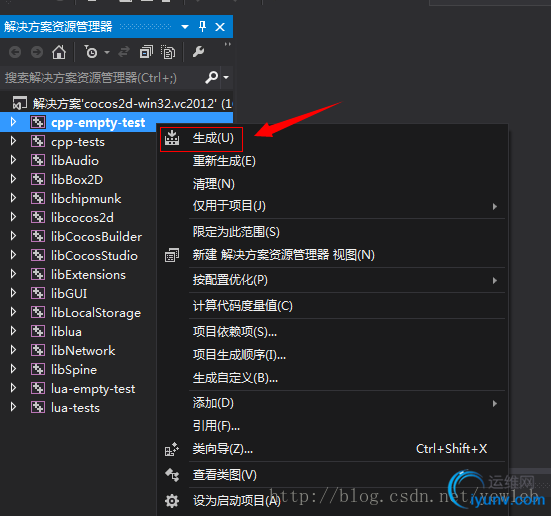
Task: Choose 引用(F)... menu entry
Action: [332, 426]
